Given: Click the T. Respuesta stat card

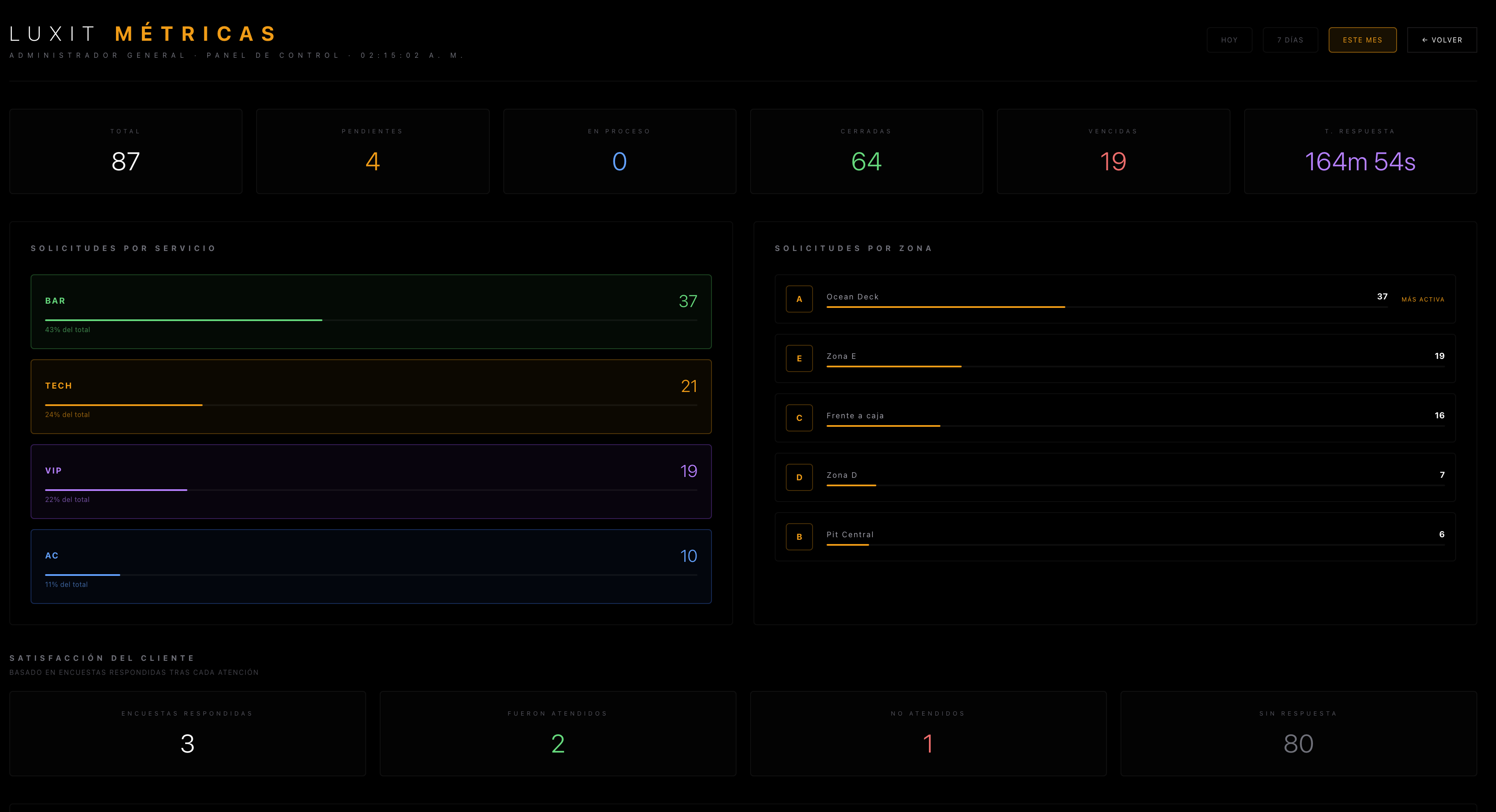Looking at the screenshot, I should (x=1360, y=151).
